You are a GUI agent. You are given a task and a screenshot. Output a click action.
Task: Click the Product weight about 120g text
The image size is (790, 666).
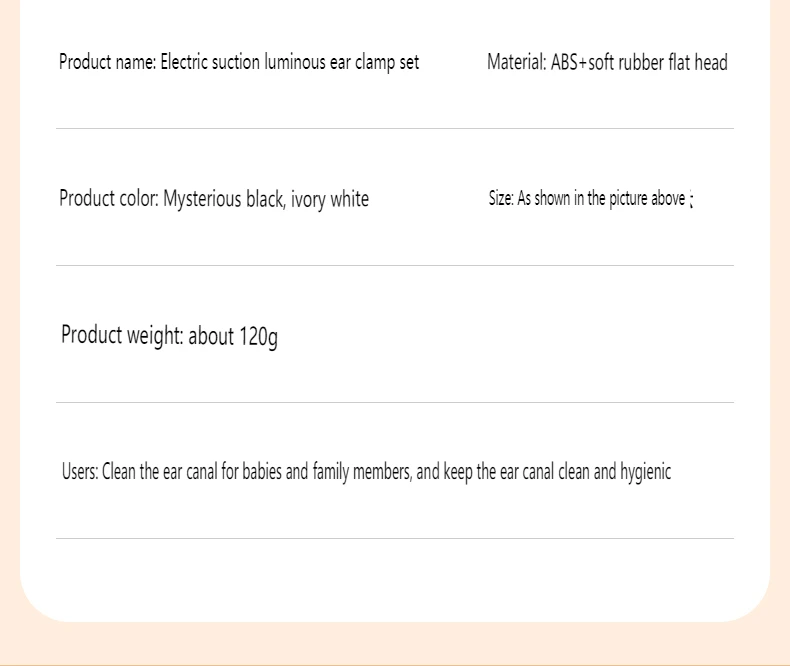point(169,336)
